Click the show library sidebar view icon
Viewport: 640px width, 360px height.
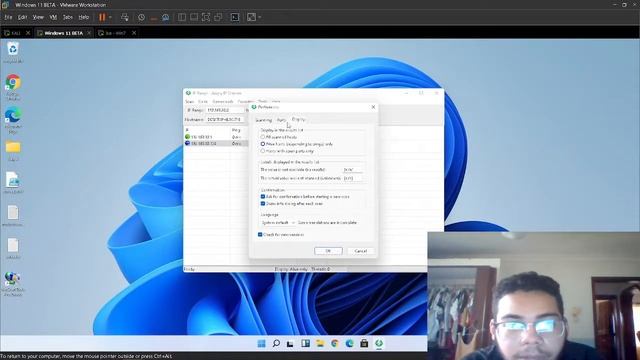[x=182, y=17]
